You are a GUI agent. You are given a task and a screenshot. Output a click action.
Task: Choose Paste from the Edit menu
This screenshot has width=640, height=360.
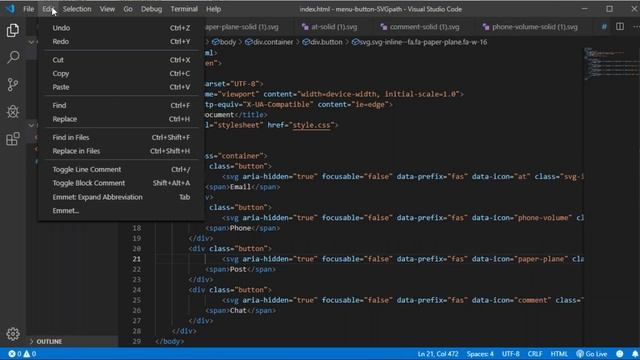(121, 87)
